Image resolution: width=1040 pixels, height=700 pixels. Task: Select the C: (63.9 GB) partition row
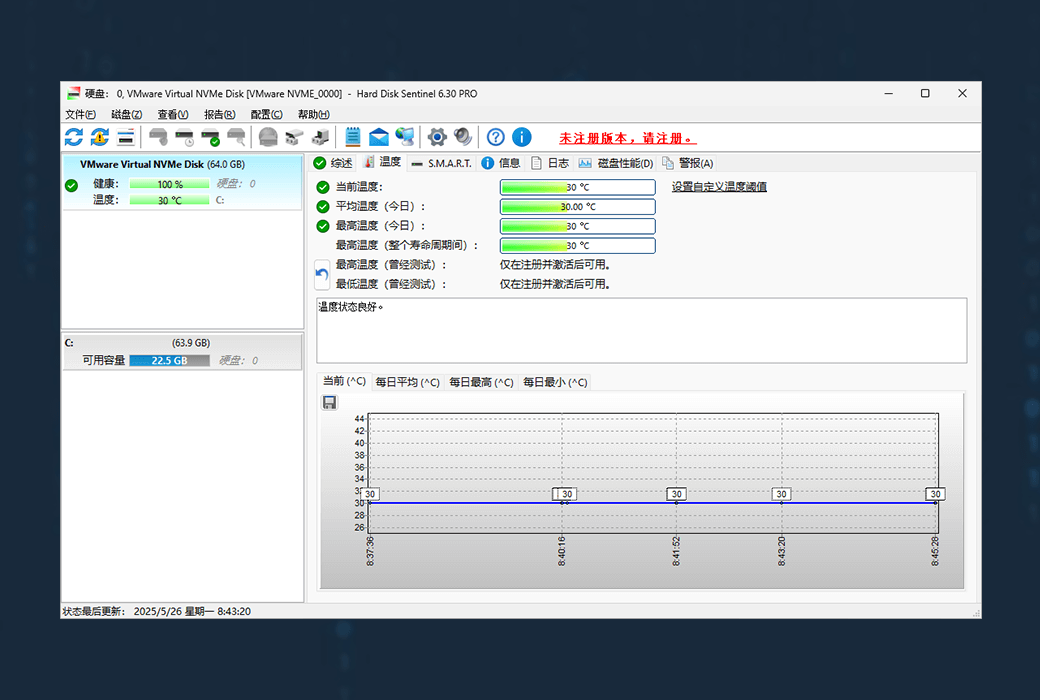pos(182,351)
